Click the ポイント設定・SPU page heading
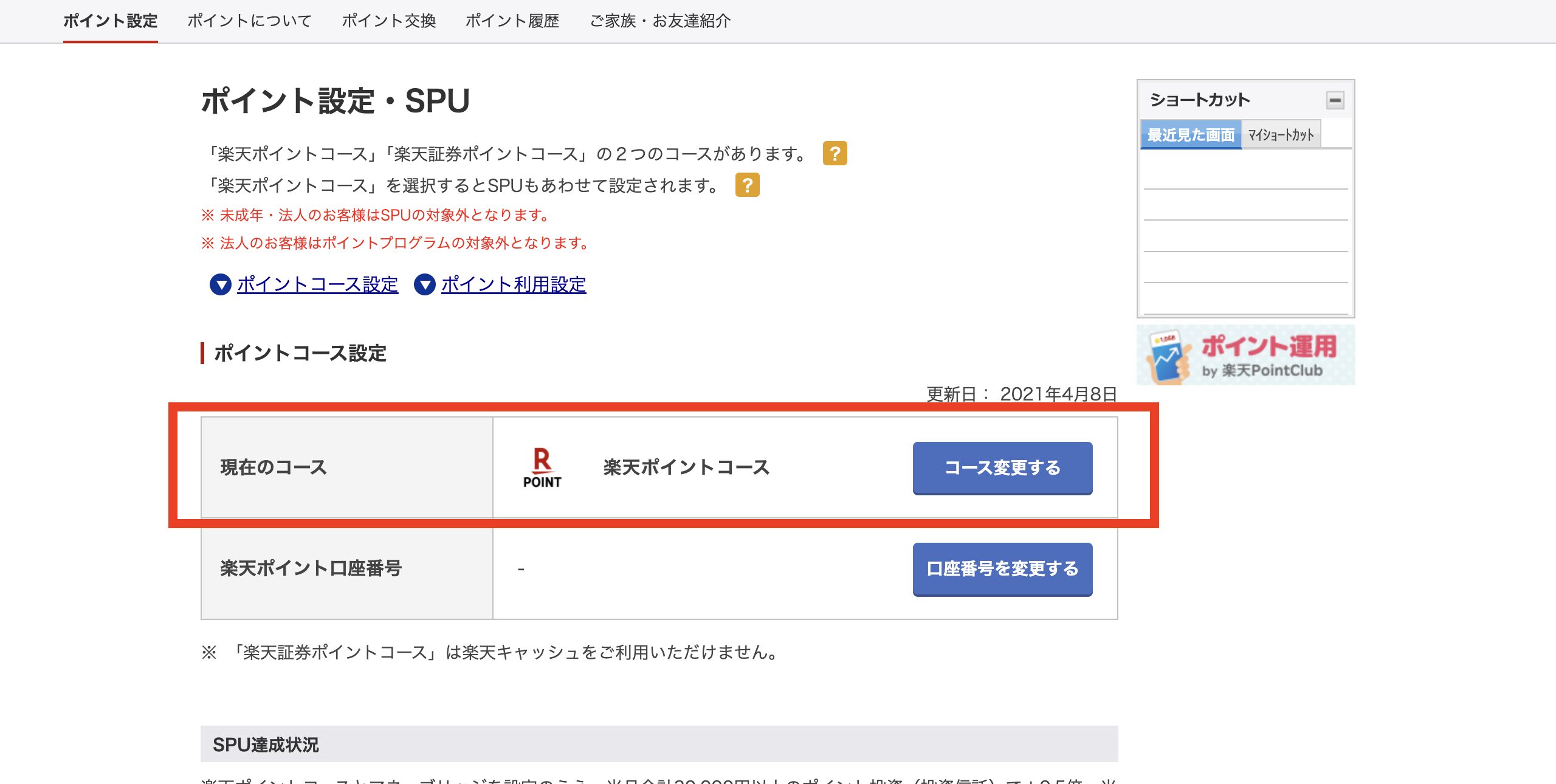 tap(335, 101)
